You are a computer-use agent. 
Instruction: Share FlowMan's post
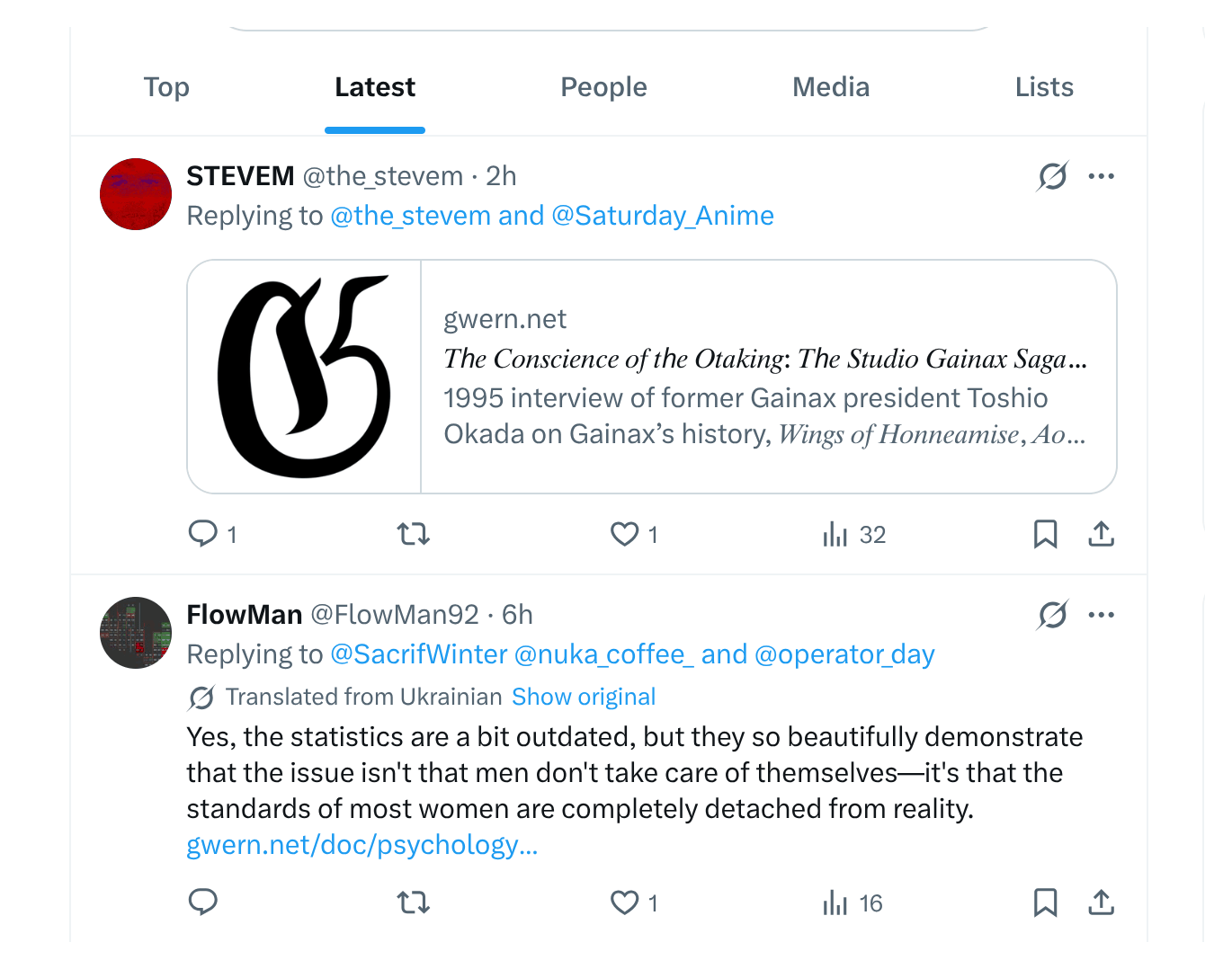point(1101,902)
